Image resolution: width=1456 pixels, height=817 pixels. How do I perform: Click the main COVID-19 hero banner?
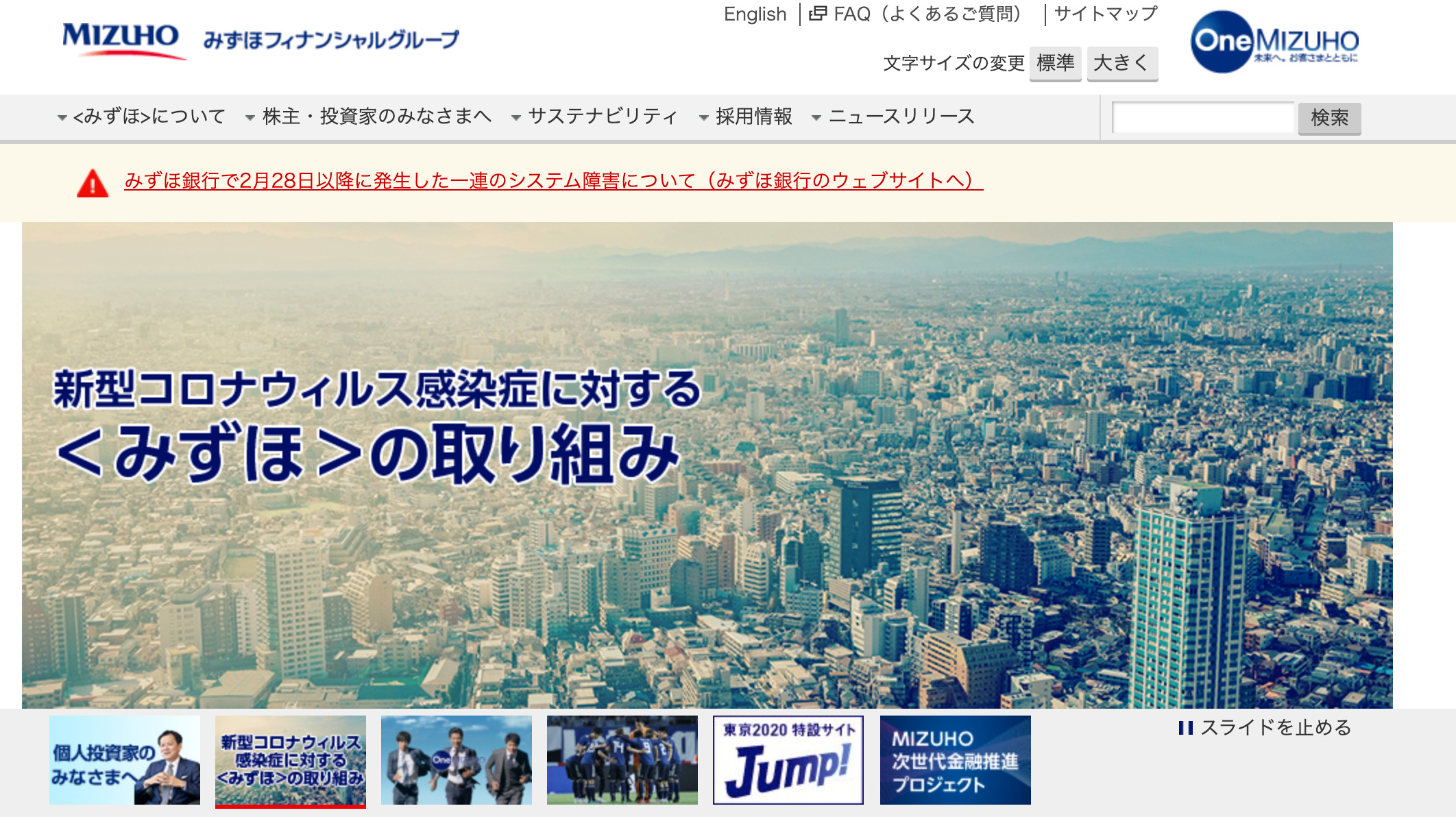707,465
